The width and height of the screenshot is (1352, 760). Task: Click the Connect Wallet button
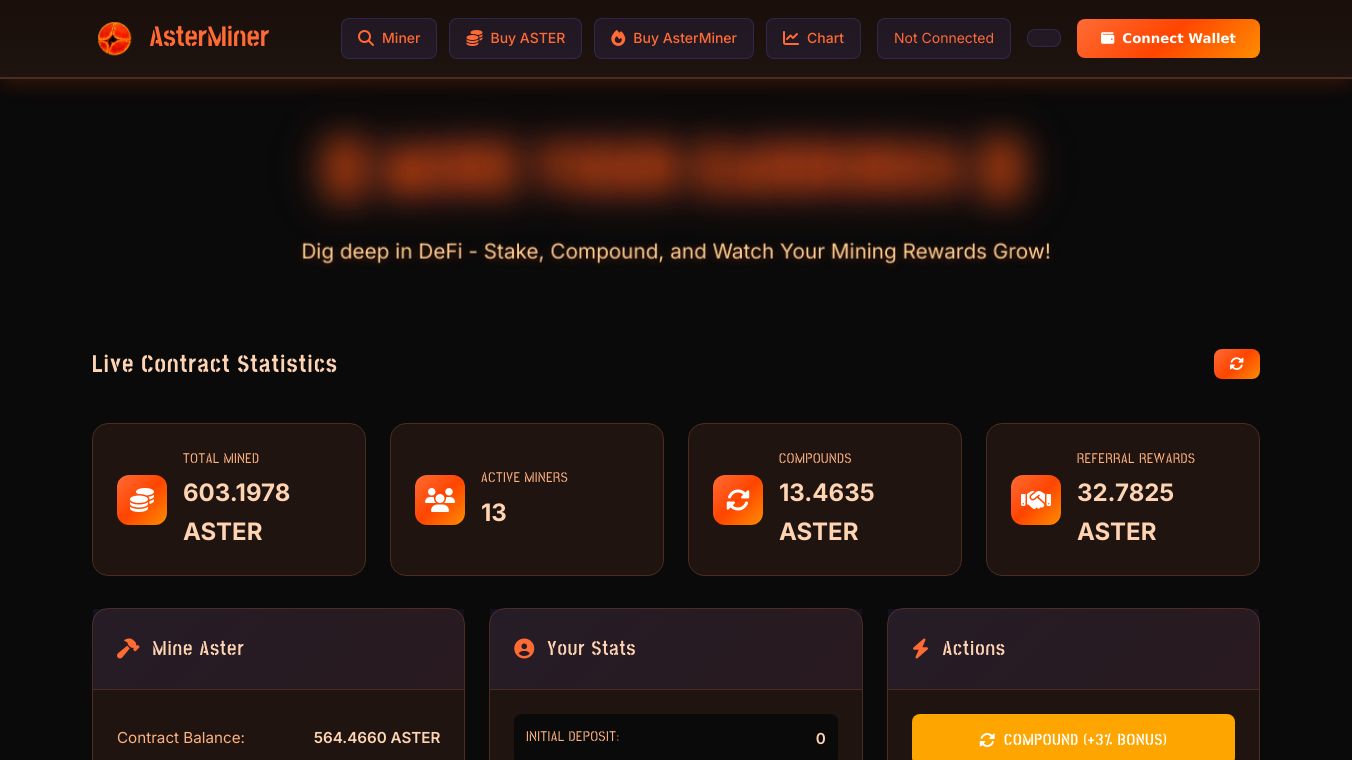click(1168, 38)
